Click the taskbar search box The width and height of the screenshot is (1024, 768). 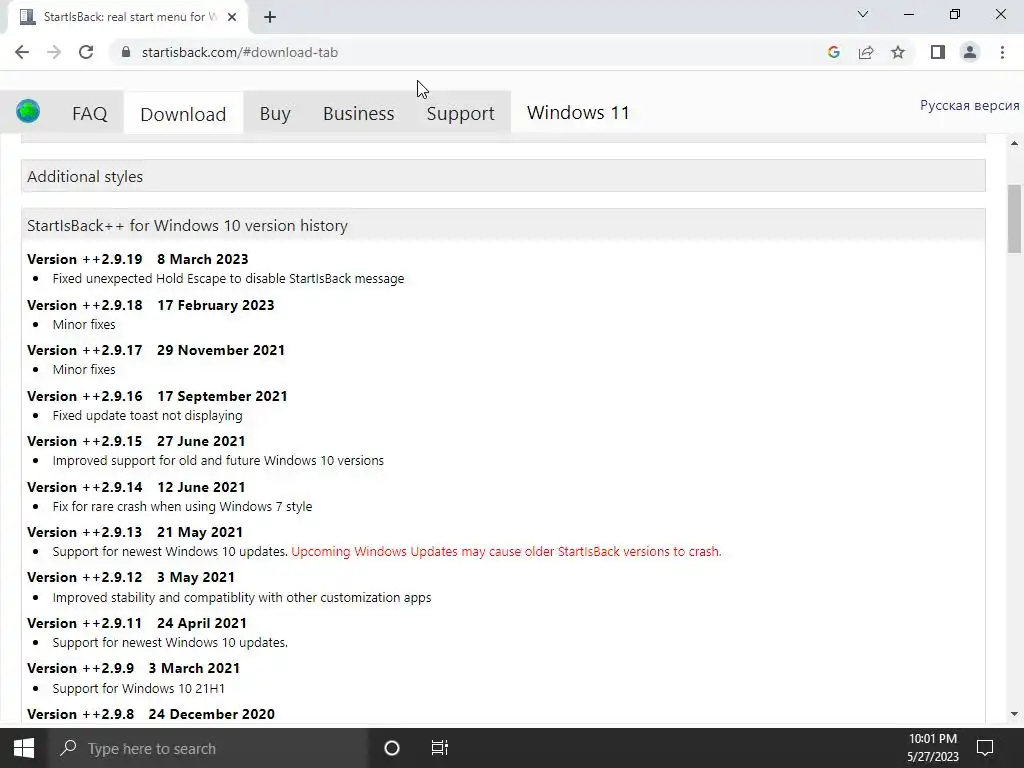(x=208, y=748)
